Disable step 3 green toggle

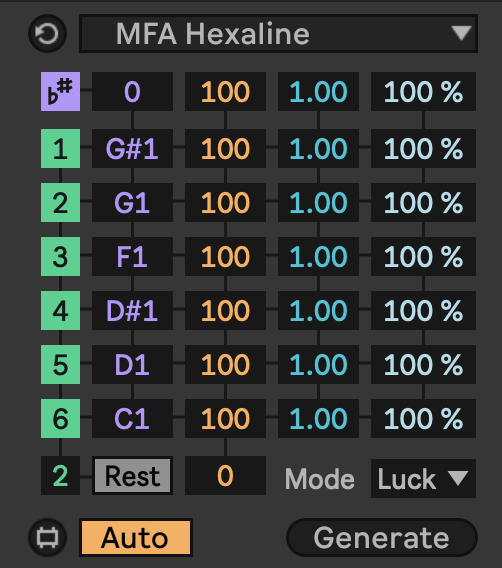click(x=60, y=256)
